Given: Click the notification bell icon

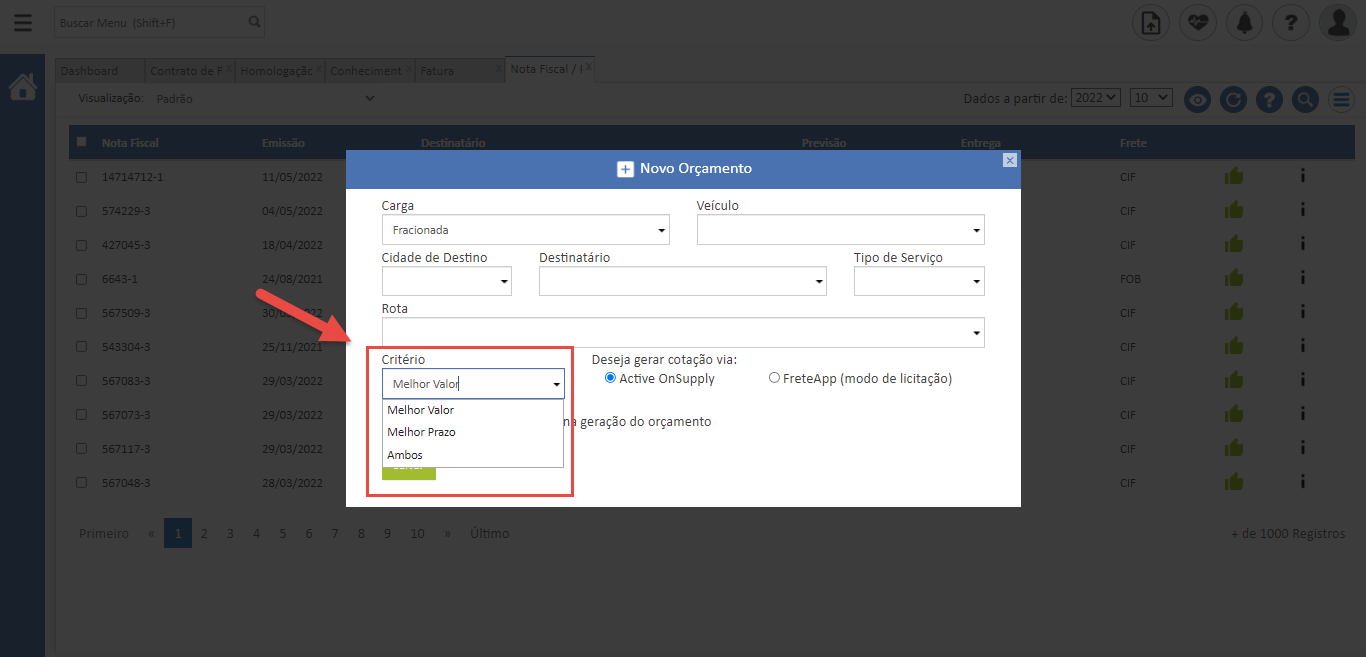Looking at the screenshot, I should [1244, 23].
